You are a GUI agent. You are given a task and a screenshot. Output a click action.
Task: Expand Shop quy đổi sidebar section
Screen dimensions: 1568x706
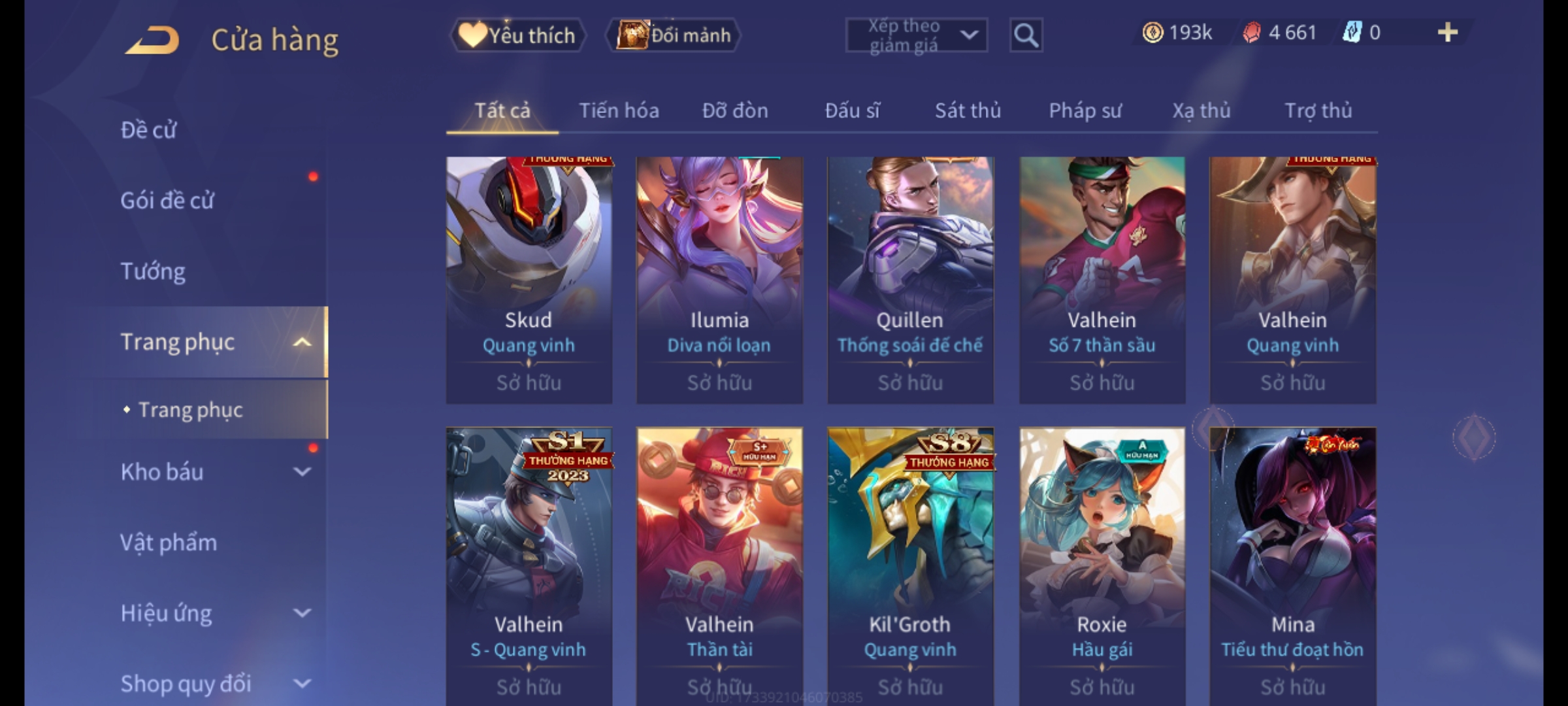(x=302, y=684)
